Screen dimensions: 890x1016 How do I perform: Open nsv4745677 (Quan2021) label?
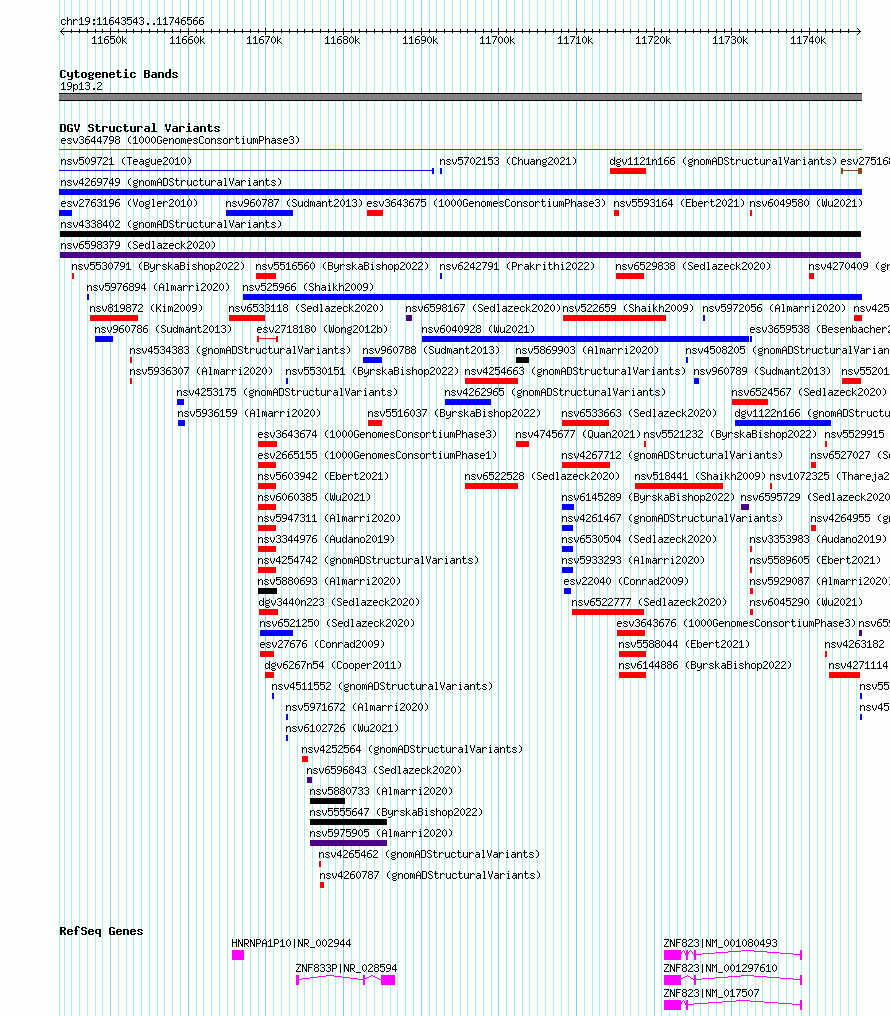pos(578,434)
